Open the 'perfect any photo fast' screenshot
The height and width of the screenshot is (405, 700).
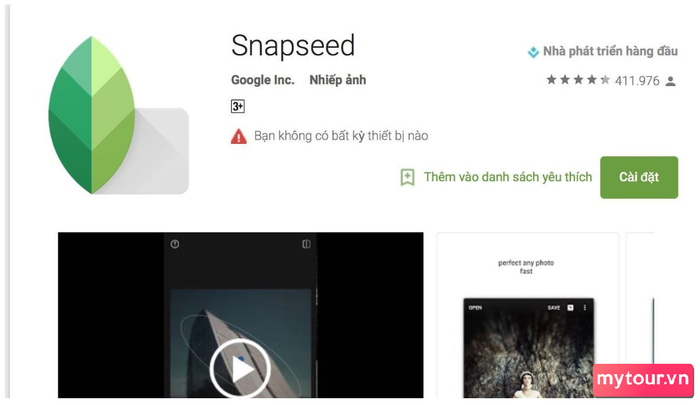(528, 315)
